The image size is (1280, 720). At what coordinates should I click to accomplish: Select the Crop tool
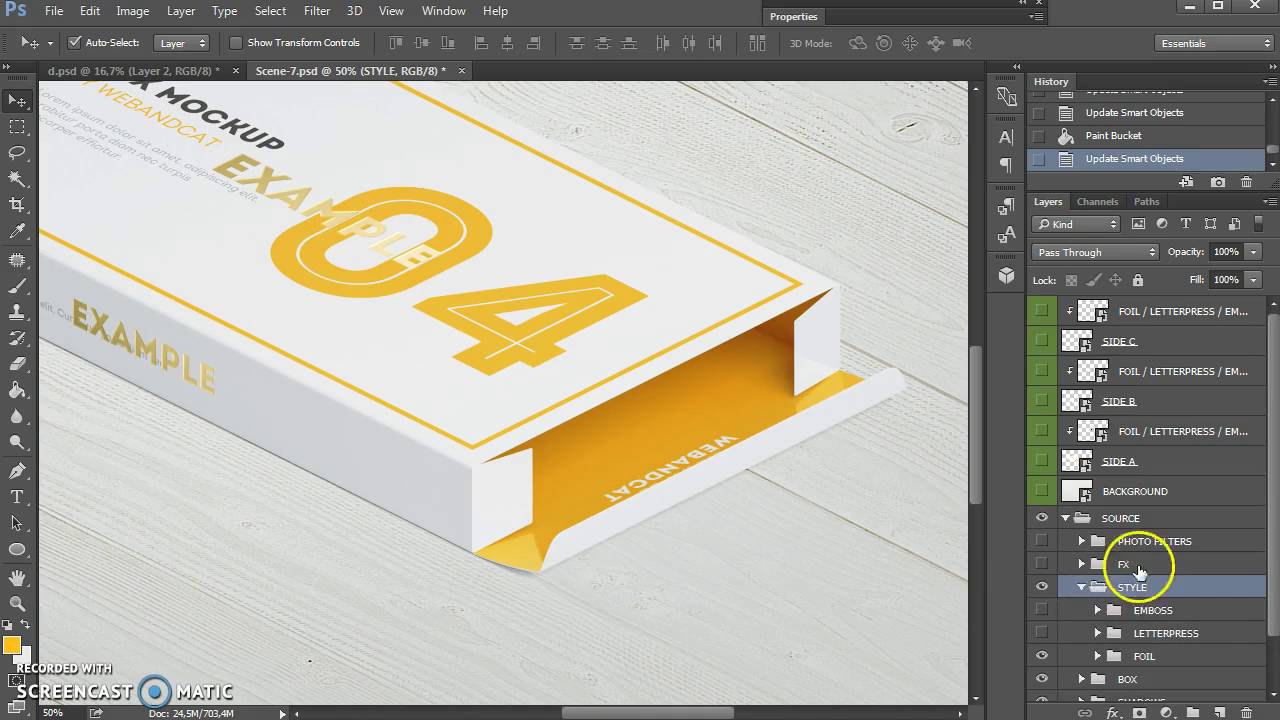[17, 205]
